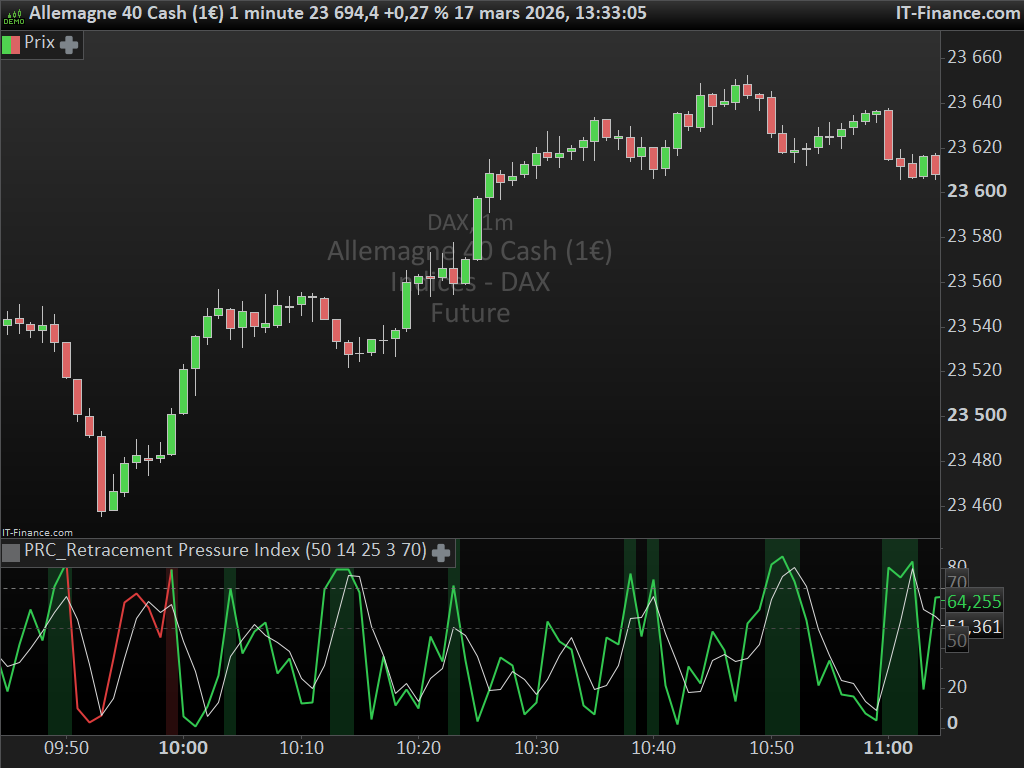Click the small IT-Finance.com label above indicator
The image size is (1024, 768).
coord(37,532)
